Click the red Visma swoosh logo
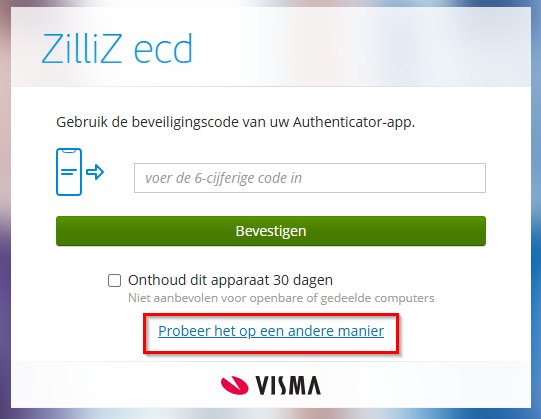This screenshot has height=419, width=541. [x=235, y=385]
